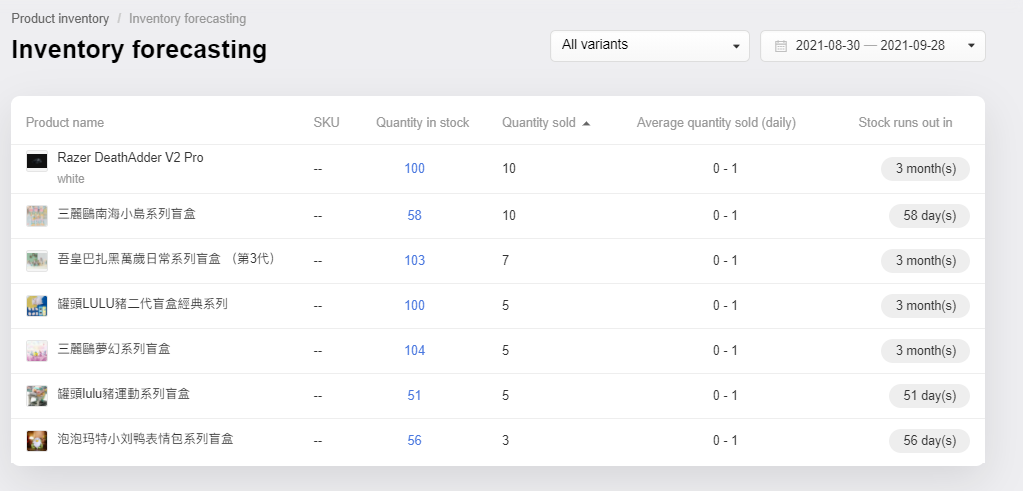This screenshot has height=491, width=1023.
Task: Click the 罐頭LULU豬二代盲盒經典系列 thumbnail image
Action: point(37,306)
